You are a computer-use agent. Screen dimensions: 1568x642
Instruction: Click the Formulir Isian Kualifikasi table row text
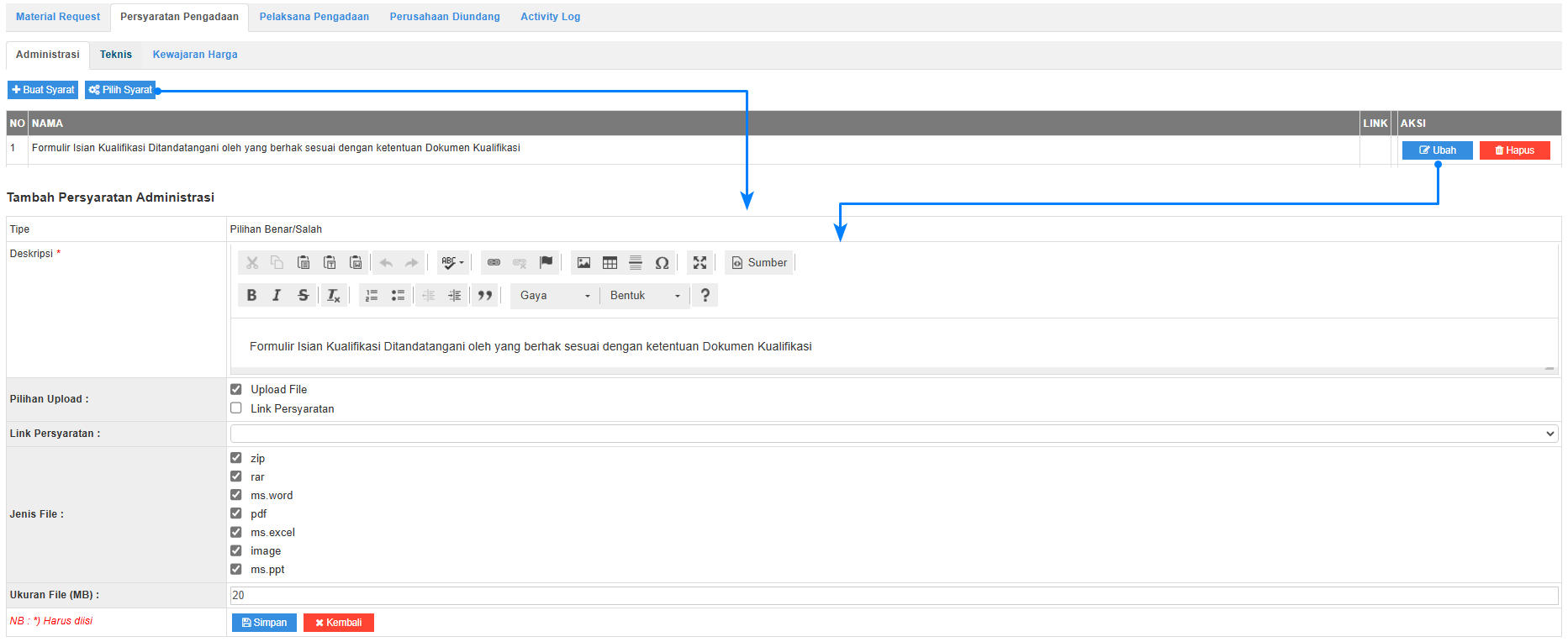point(276,148)
